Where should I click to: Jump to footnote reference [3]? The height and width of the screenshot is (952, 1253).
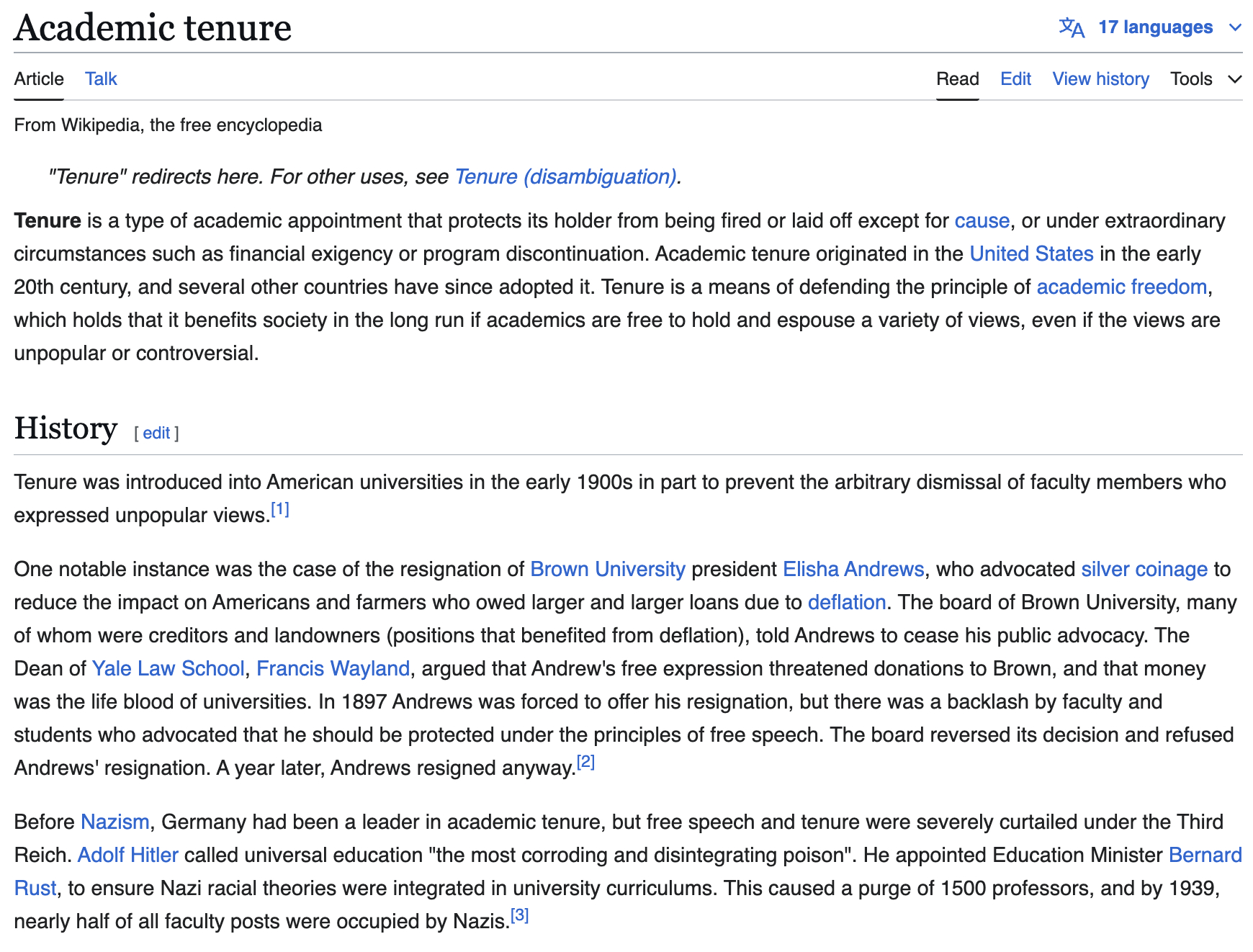click(520, 915)
